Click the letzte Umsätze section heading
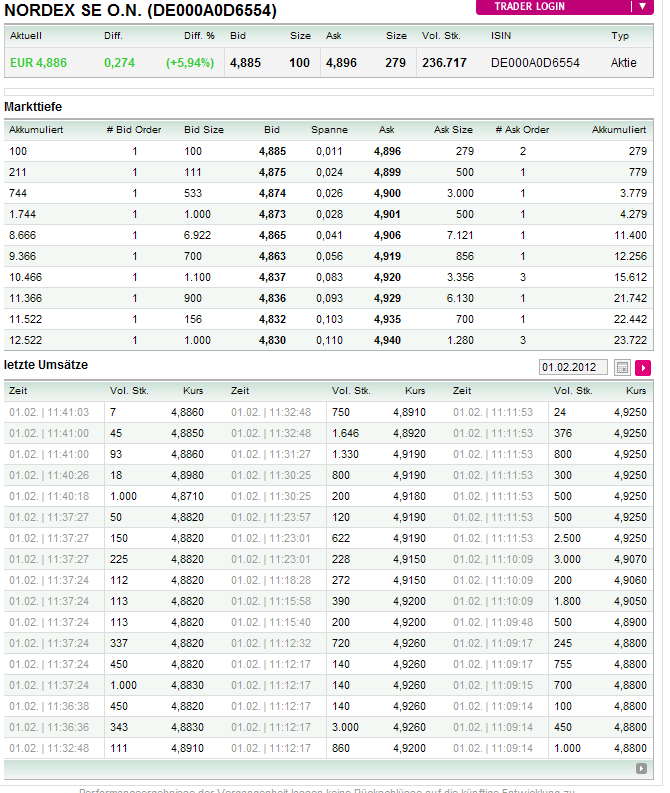Viewport: 670px width, 793px height. [46, 365]
